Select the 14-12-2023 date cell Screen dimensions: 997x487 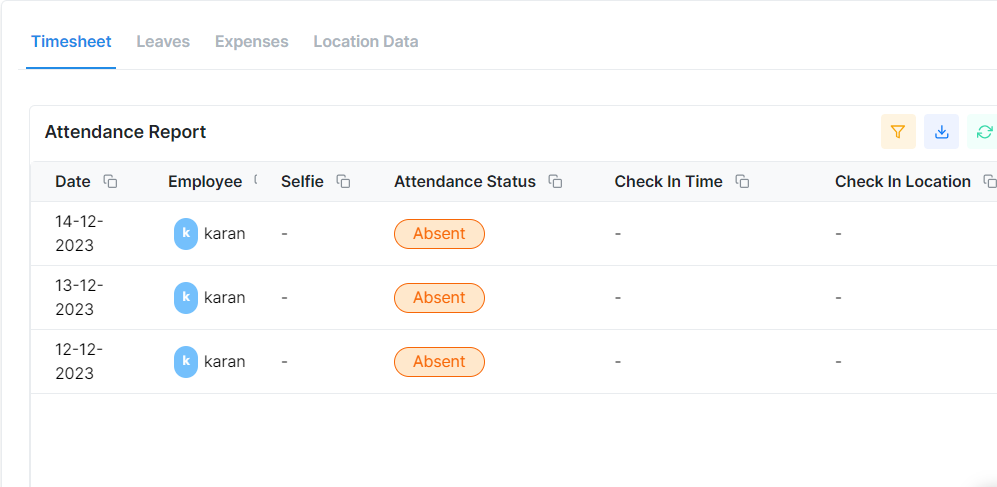(79, 233)
